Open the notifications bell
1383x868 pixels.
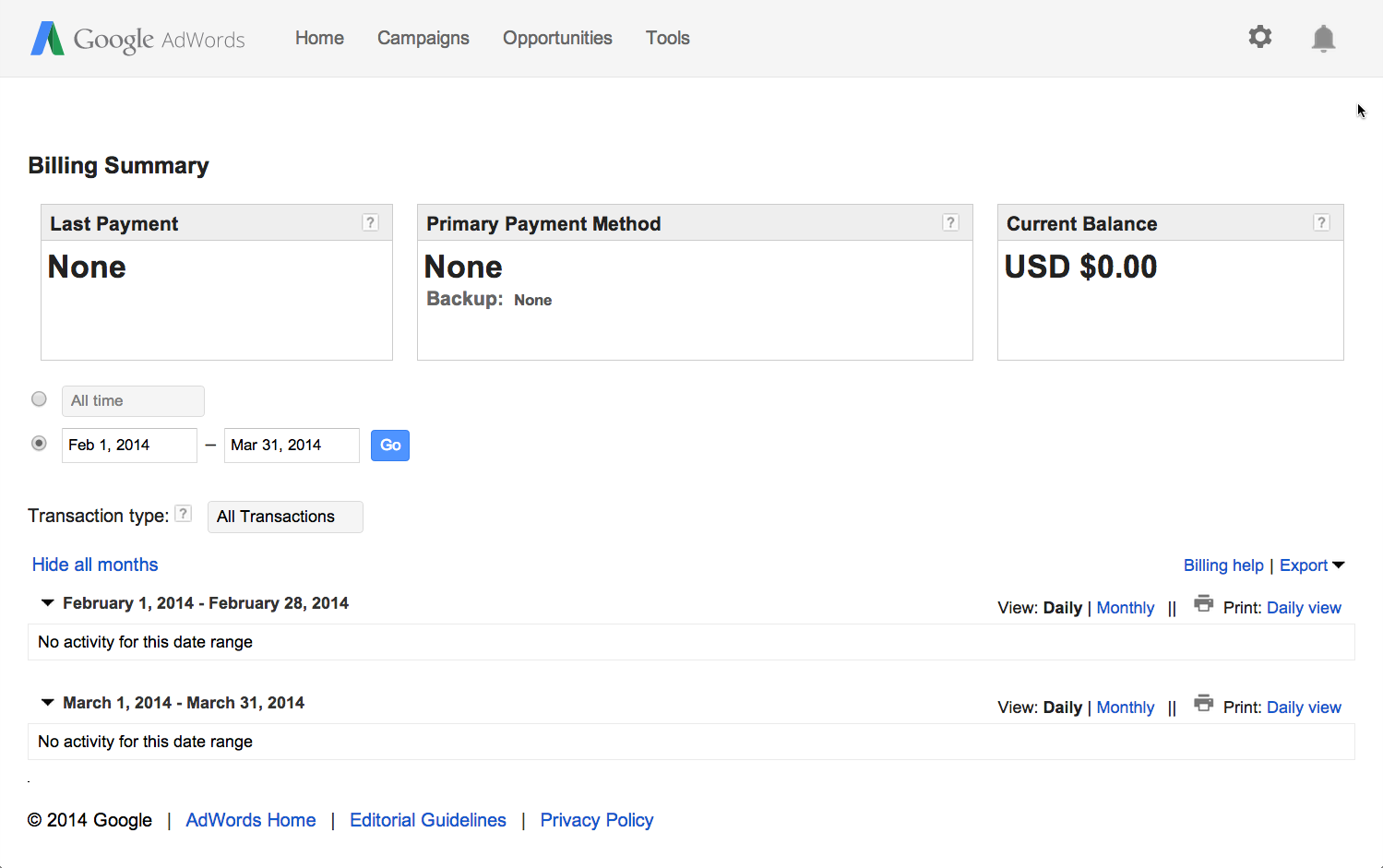point(1323,38)
